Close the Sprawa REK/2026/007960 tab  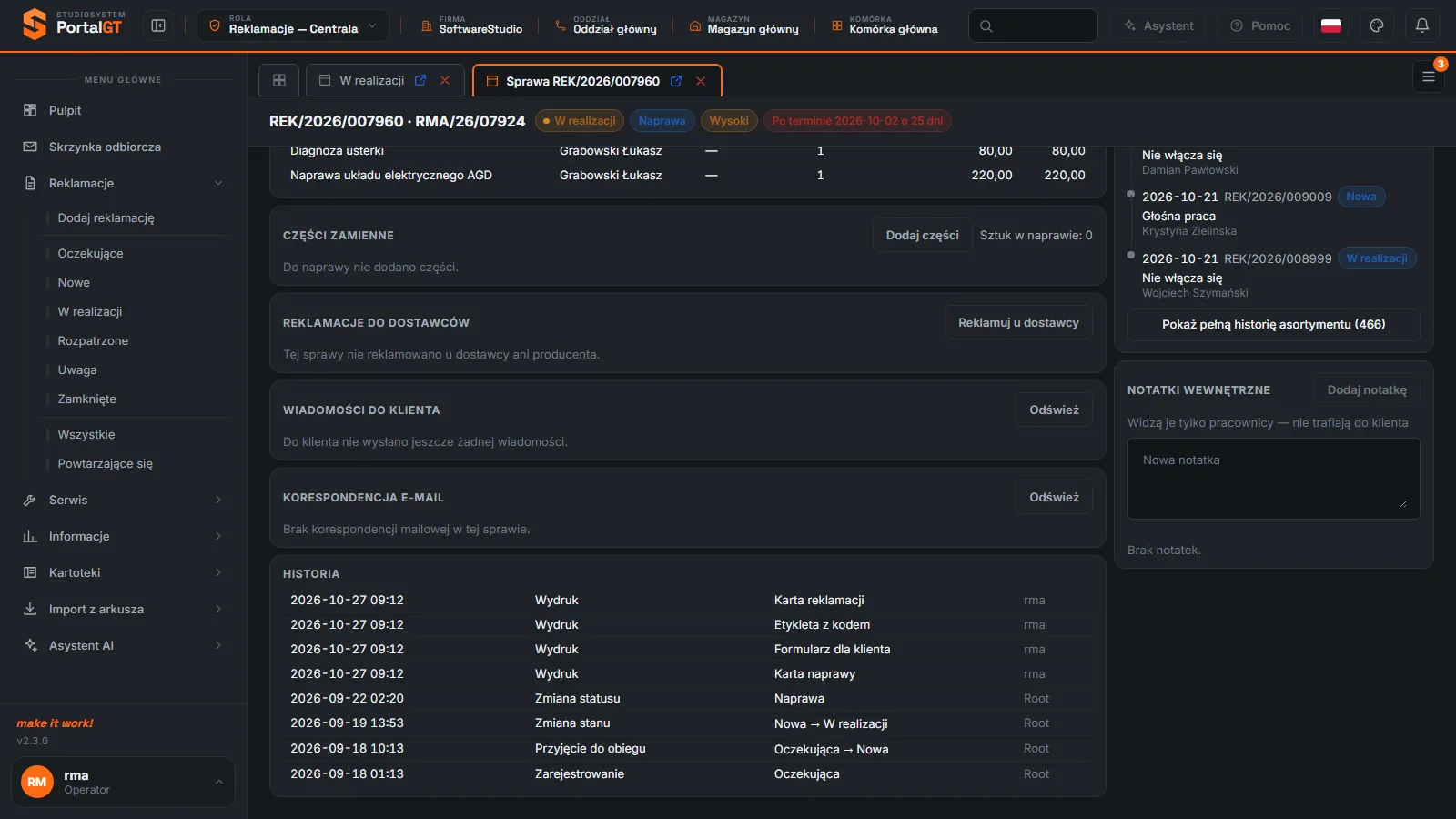[701, 81]
